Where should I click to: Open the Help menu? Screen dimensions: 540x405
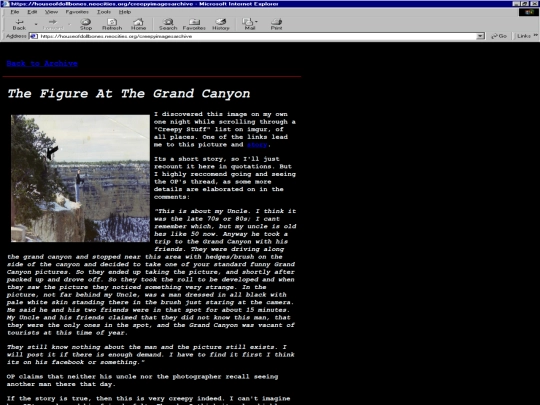tap(125, 12)
